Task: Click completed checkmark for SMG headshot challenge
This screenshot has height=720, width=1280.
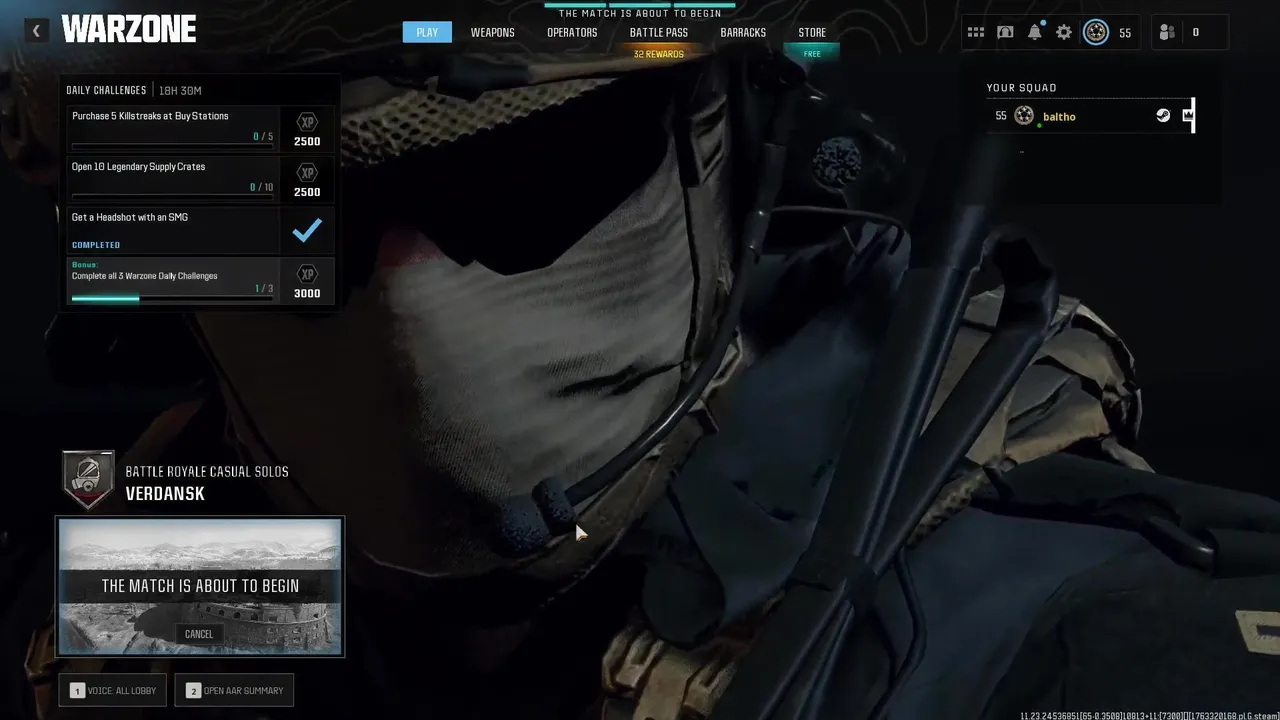Action: click(307, 231)
